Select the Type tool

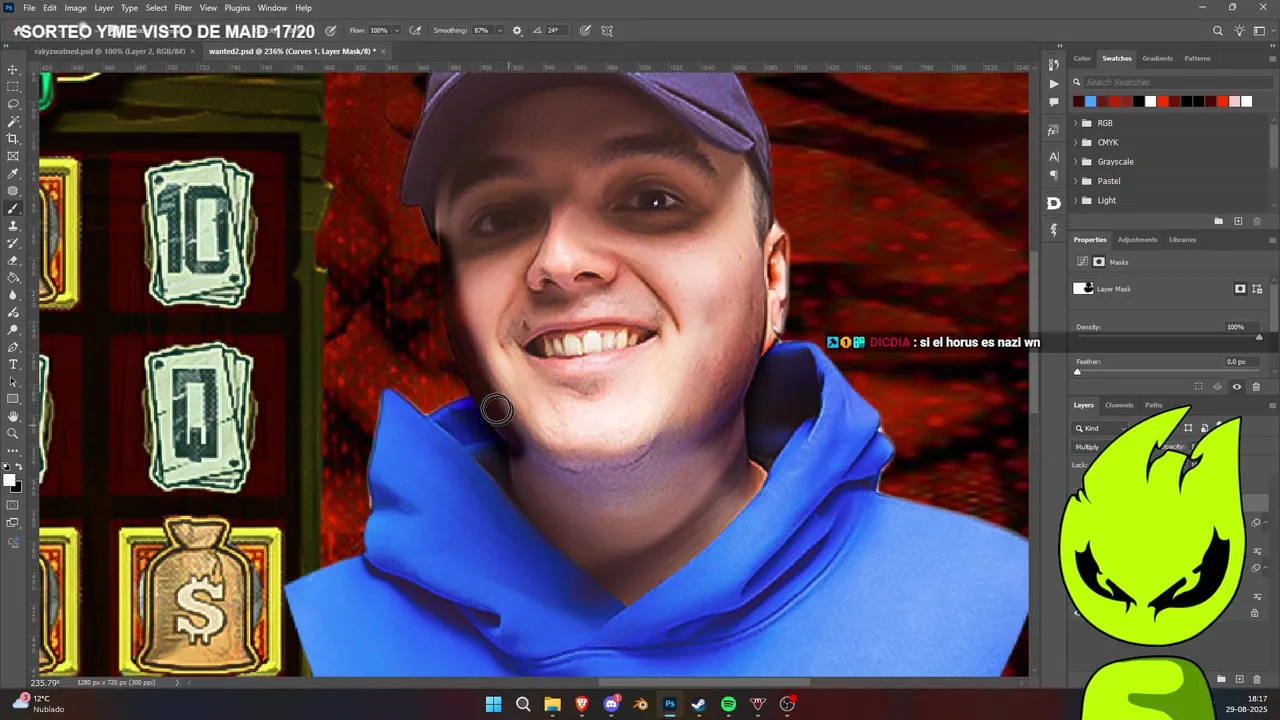click(13, 364)
